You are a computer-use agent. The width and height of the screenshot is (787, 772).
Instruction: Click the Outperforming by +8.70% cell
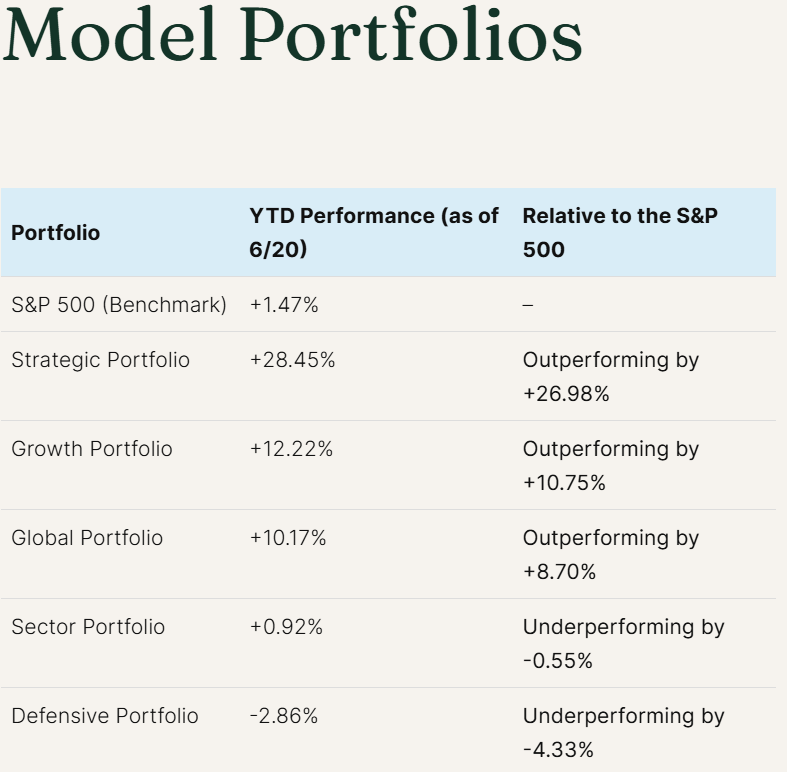click(610, 554)
